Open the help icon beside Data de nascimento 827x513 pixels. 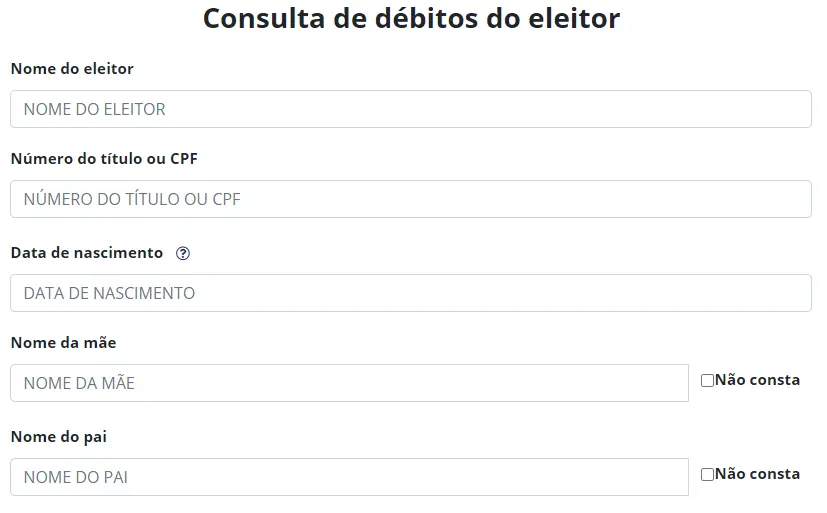point(183,254)
